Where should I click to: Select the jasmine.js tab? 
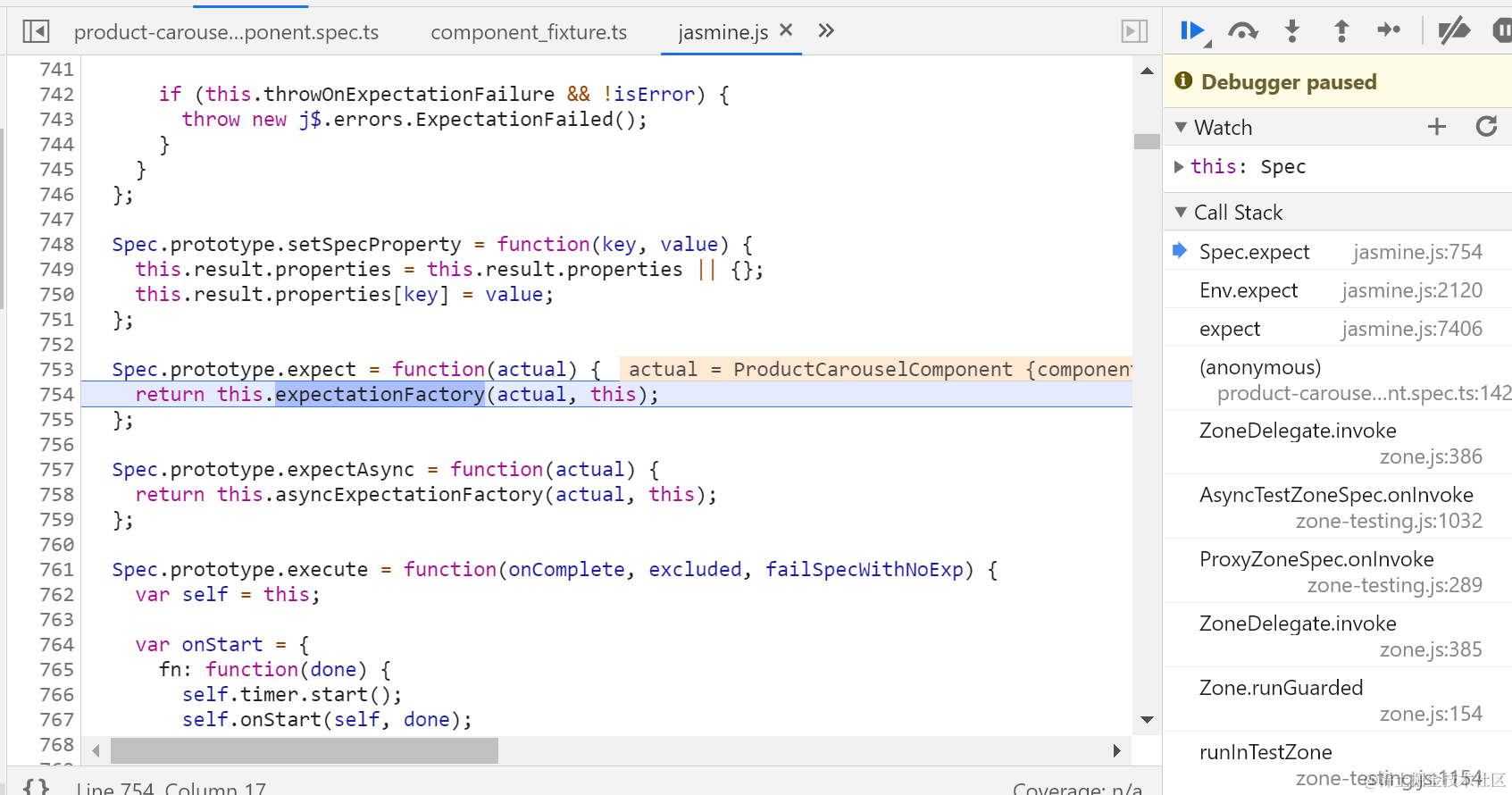pyautogui.click(x=723, y=32)
